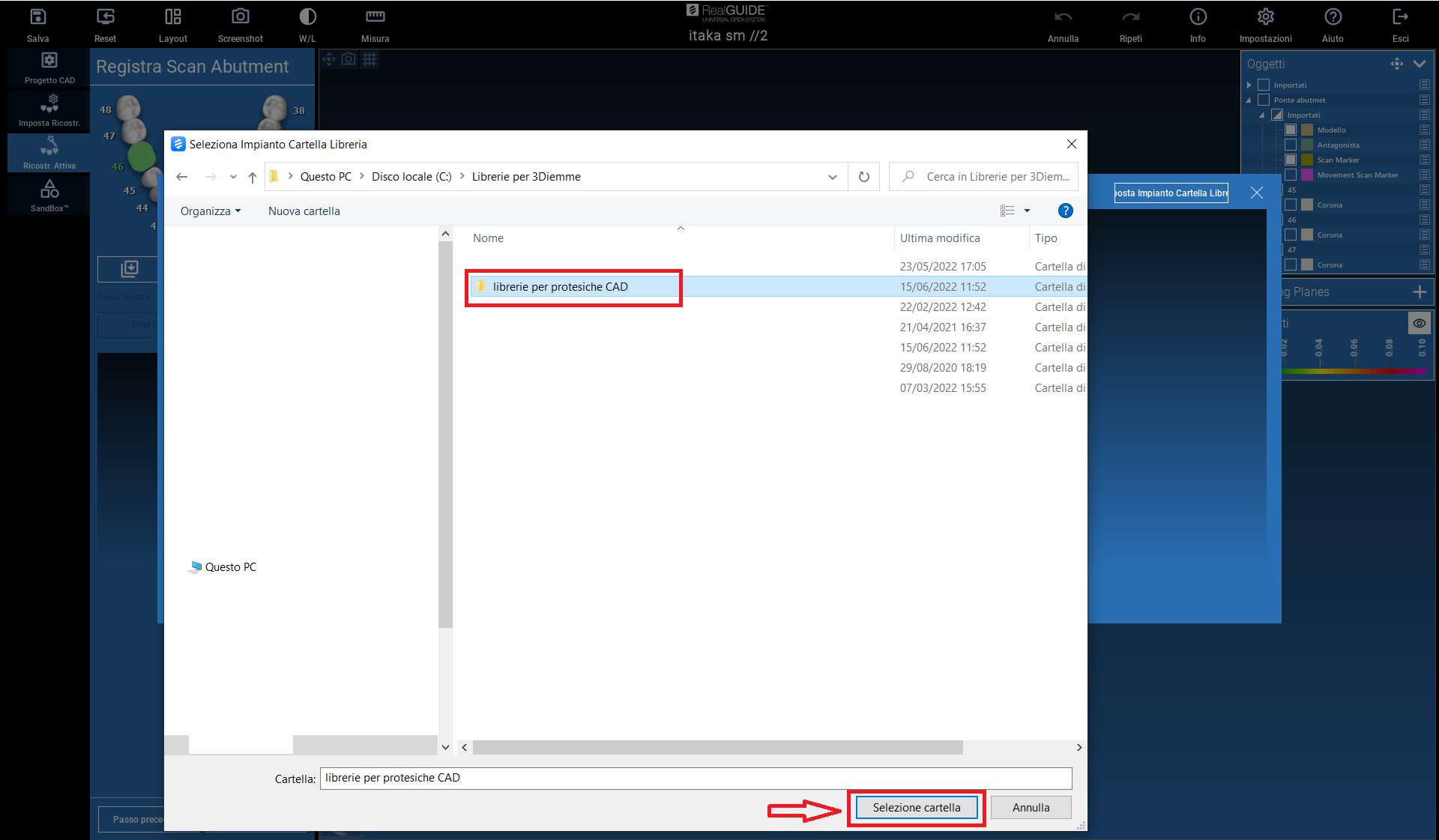Click the Selezione cartella button
The width and height of the screenshot is (1439, 840).
tap(916, 808)
